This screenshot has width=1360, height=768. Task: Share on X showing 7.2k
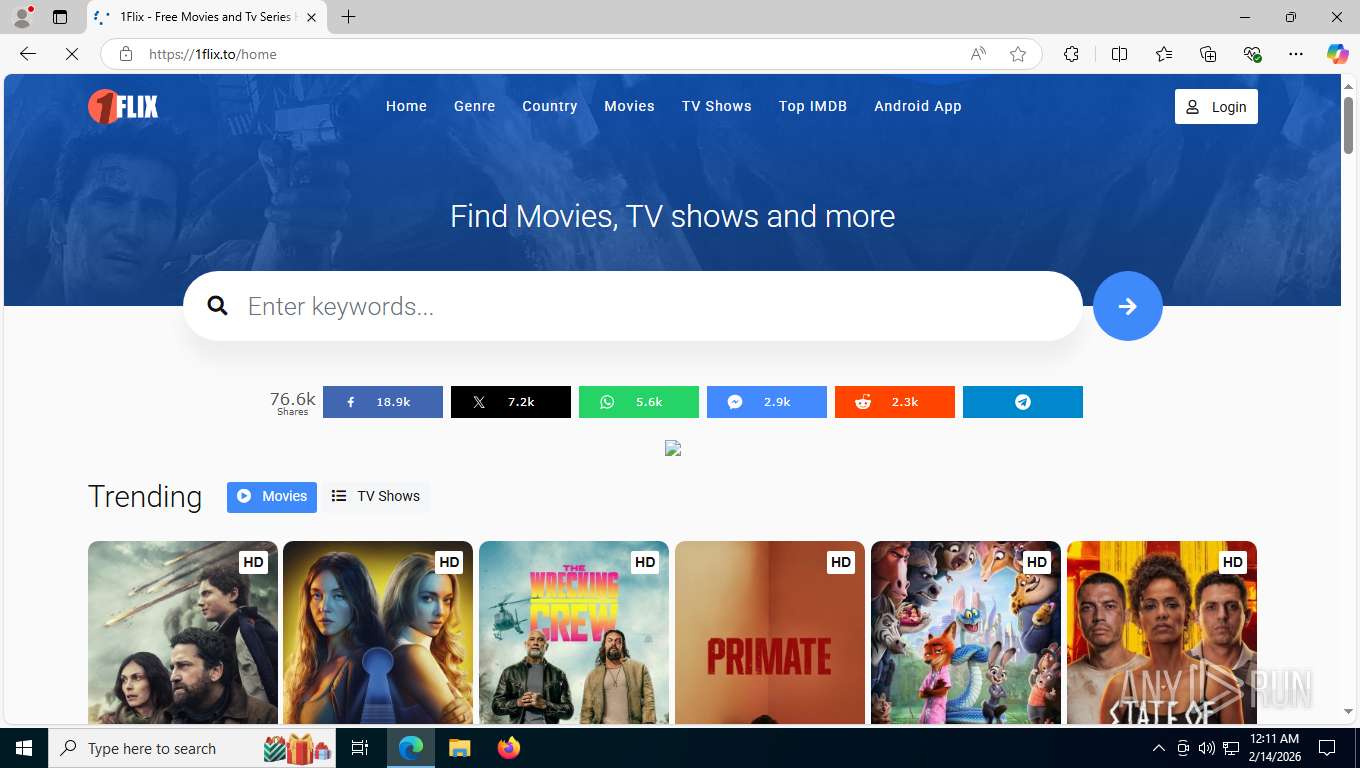(511, 402)
